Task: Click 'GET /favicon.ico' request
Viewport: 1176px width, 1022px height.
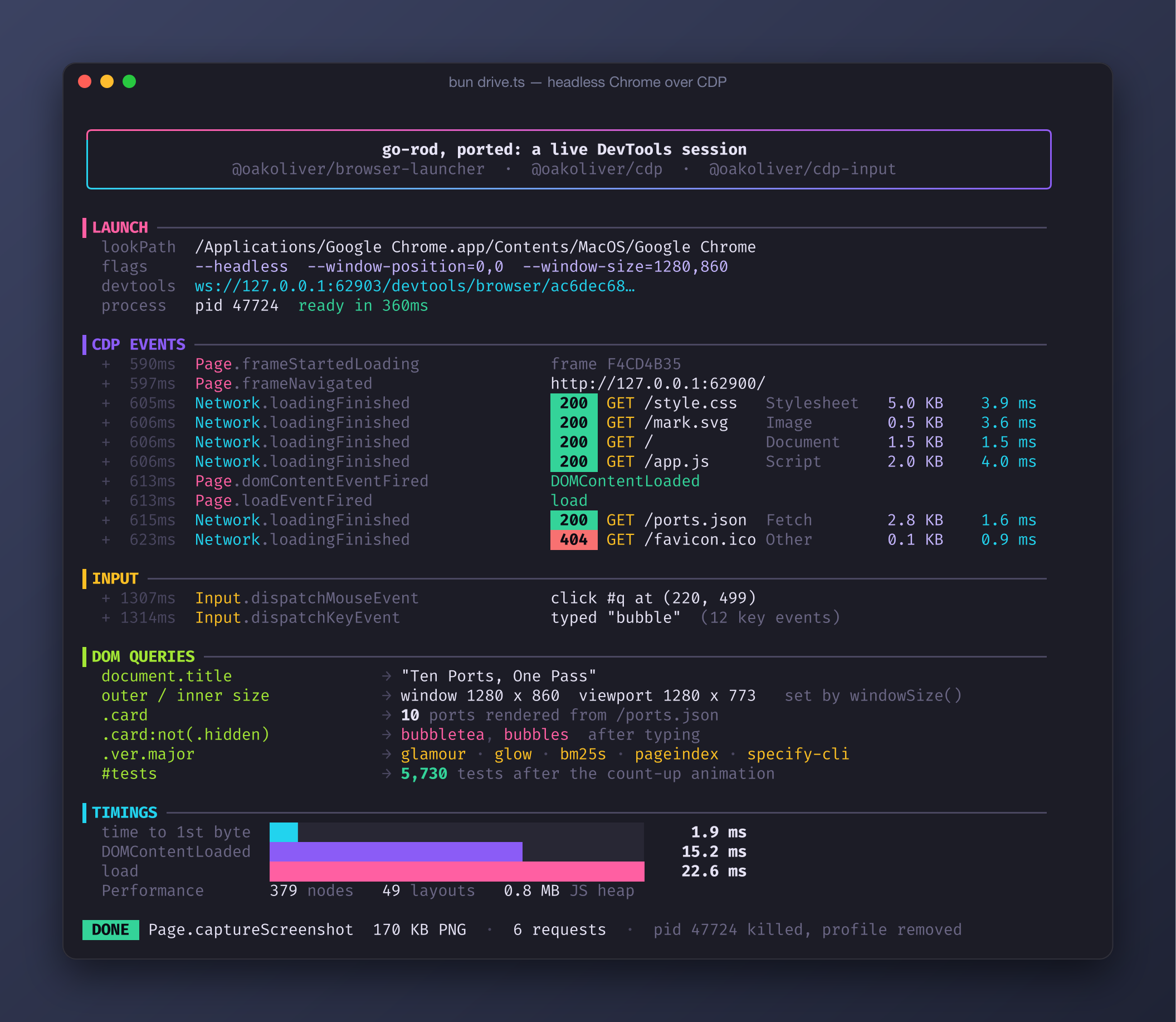Action: tap(681, 539)
